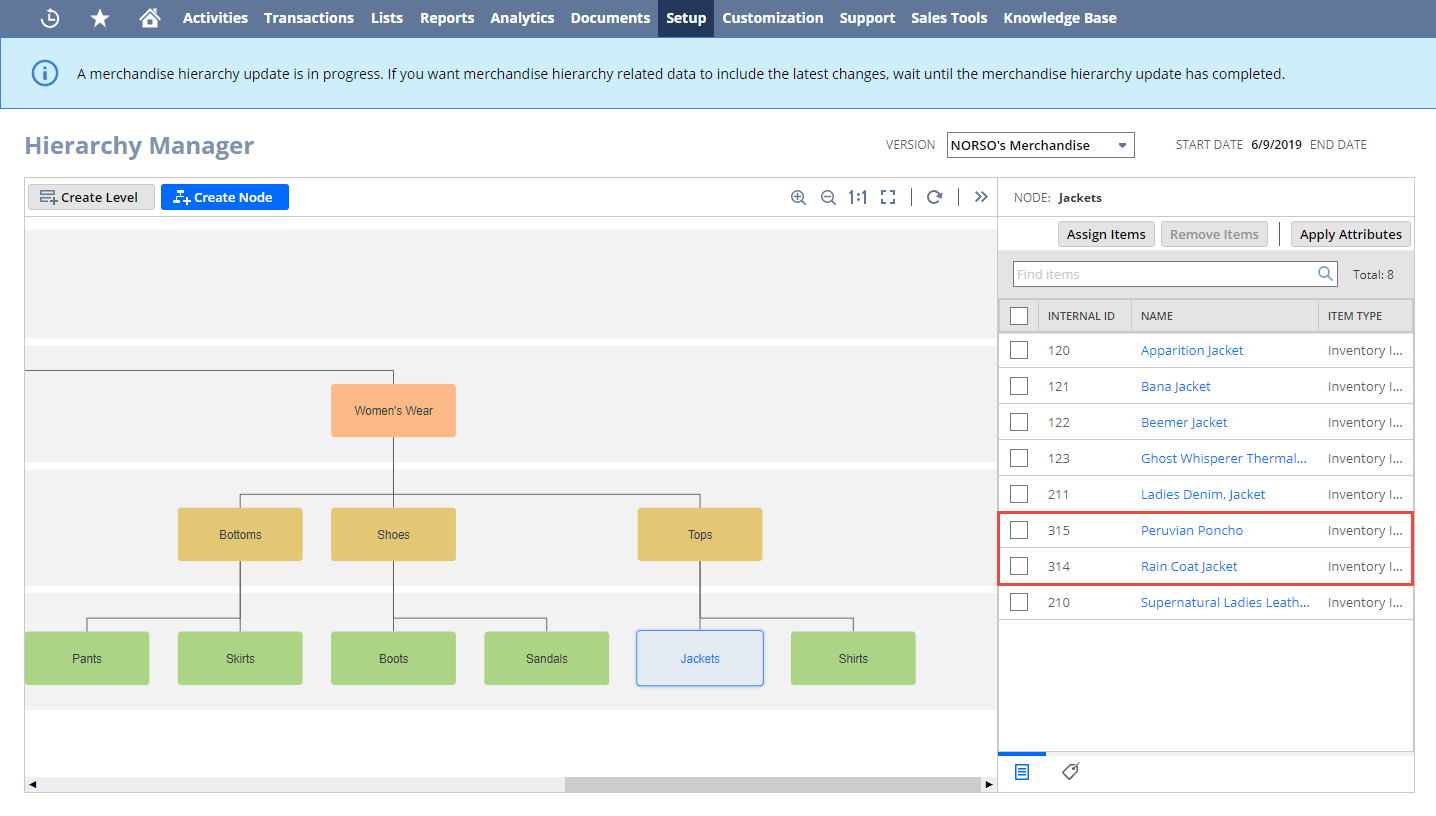The height and width of the screenshot is (816, 1436).
Task: Open the Analytics menu
Action: pos(522,18)
